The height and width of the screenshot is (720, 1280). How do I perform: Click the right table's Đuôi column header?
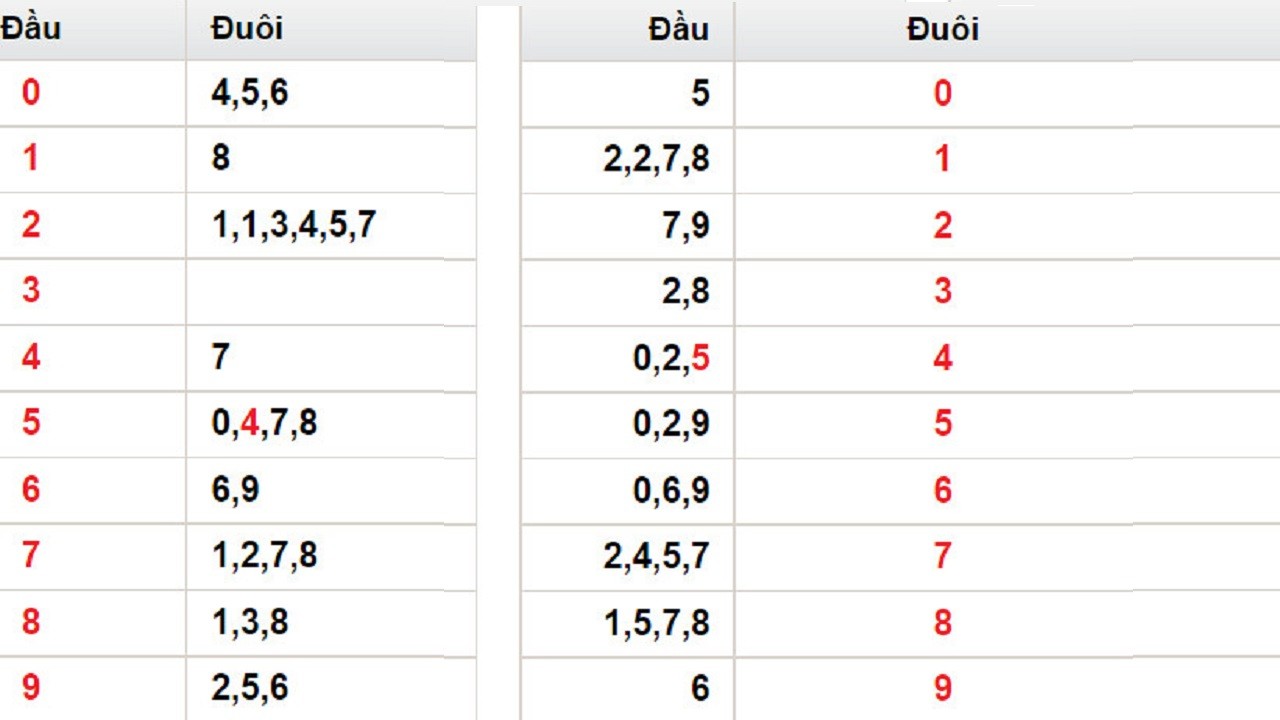point(942,30)
